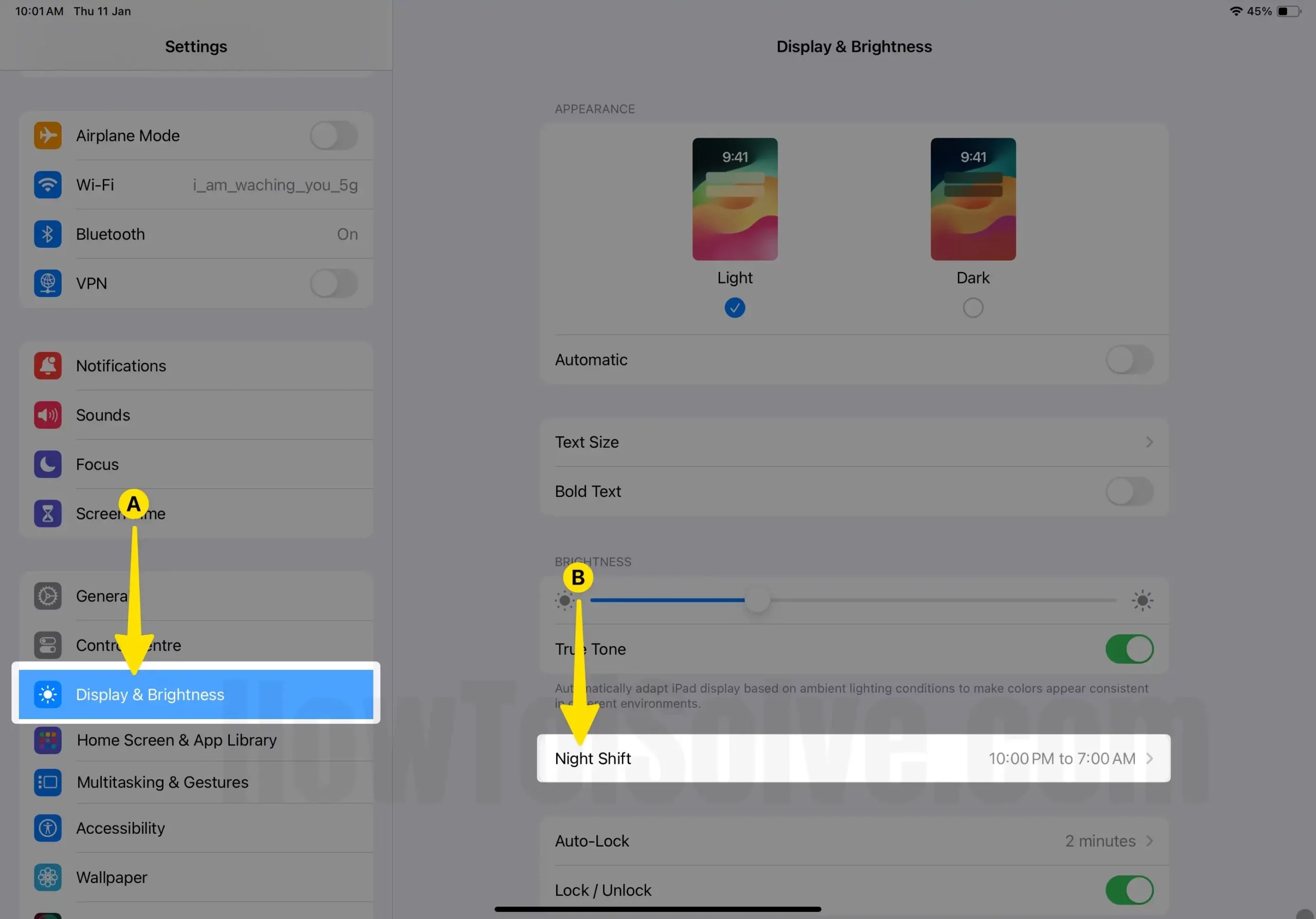Select the Notifications bell icon
This screenshot has height=919, width=1316.
click(x=48, y=365)
